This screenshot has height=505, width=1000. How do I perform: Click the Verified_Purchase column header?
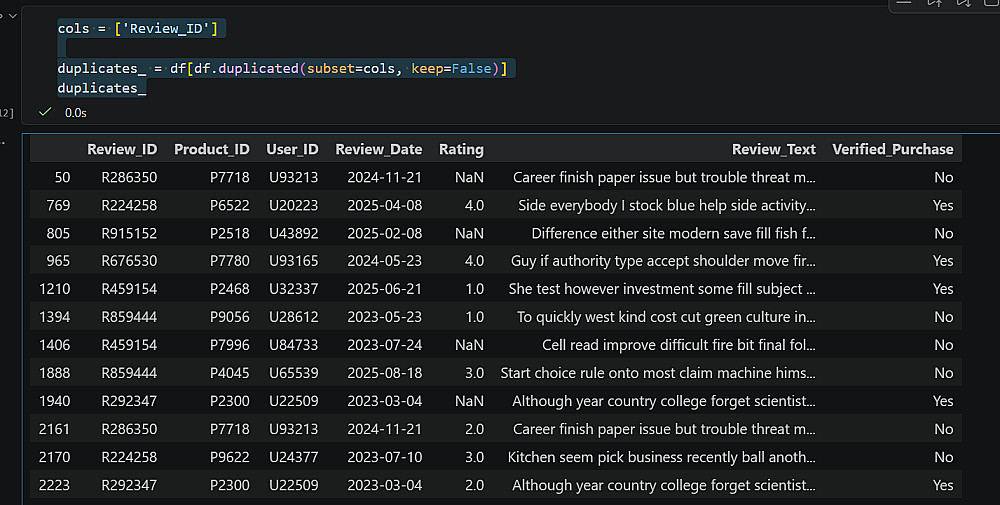[892, 149]
